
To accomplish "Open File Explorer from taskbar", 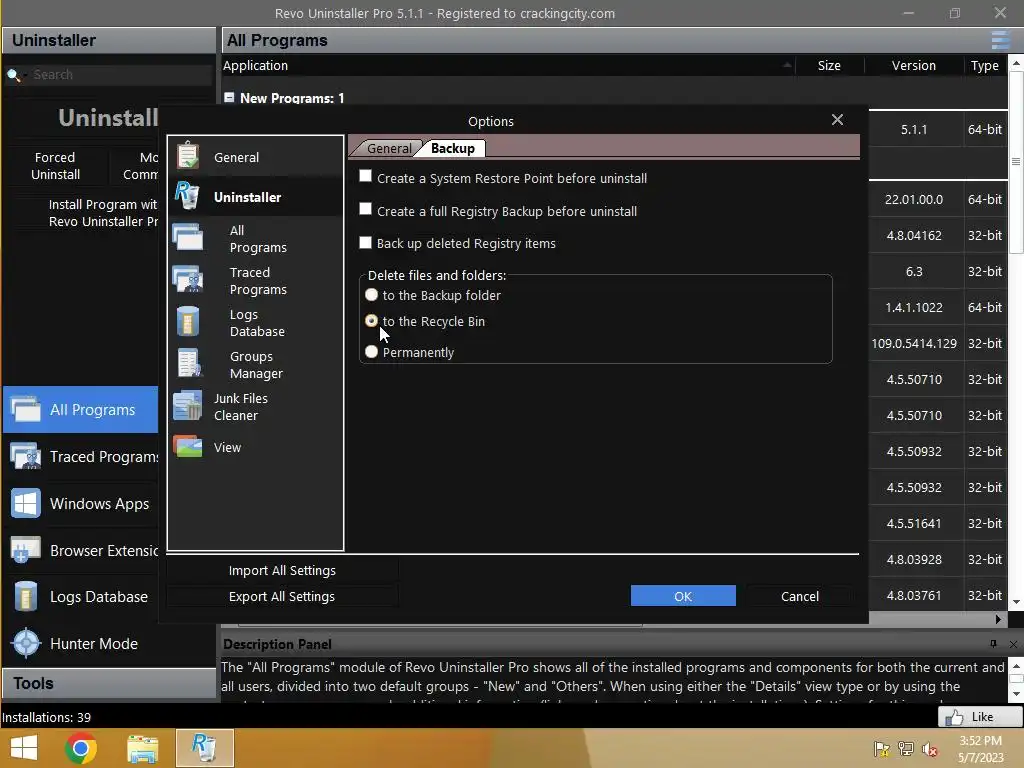I will coord(142,749).
